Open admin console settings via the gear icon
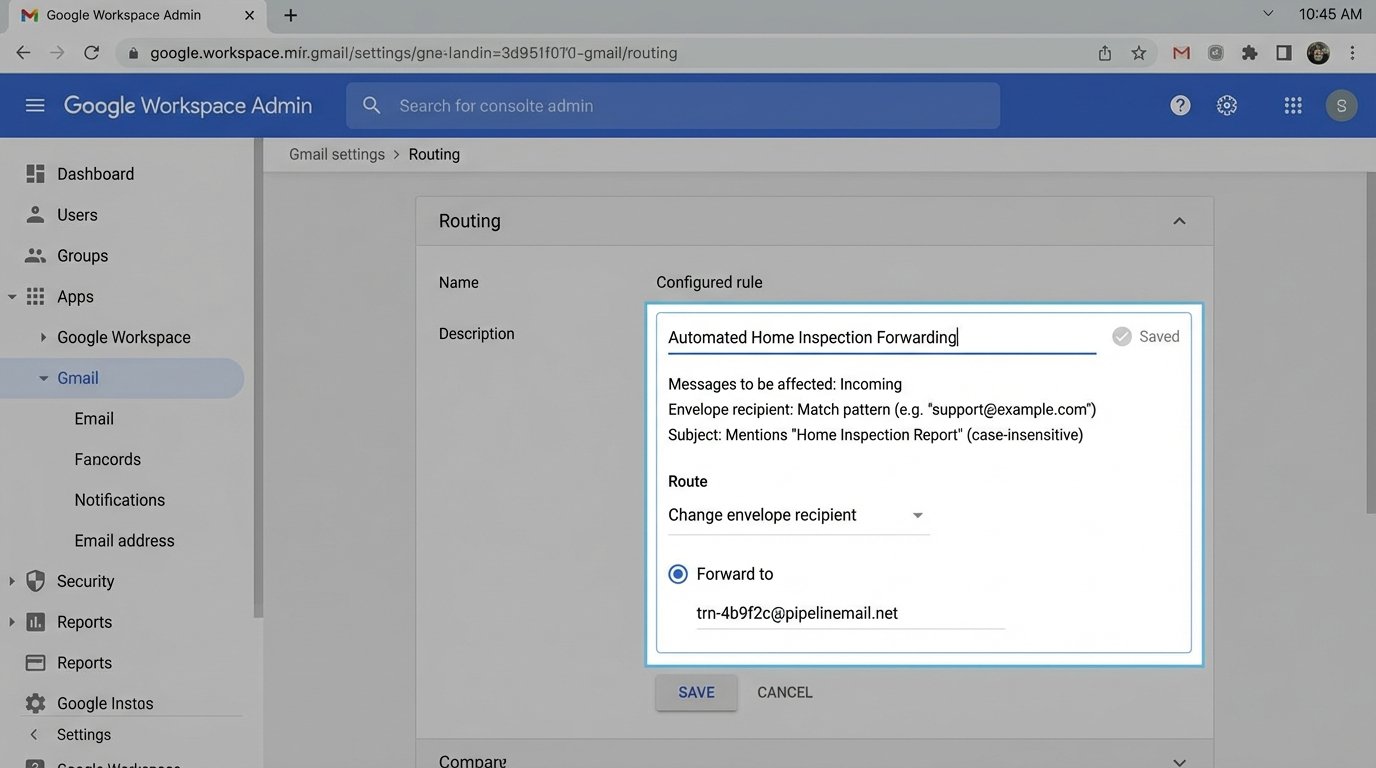This screenshot has height=768, width=1376. (x=1226, y=104)
